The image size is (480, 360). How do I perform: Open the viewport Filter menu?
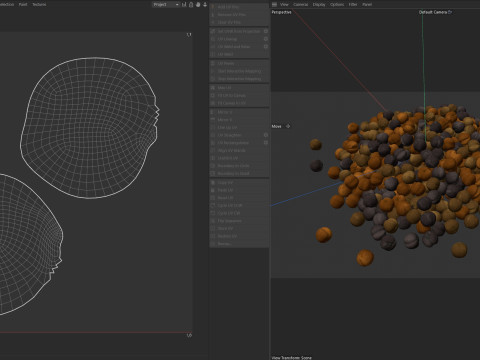coord(353,4)
